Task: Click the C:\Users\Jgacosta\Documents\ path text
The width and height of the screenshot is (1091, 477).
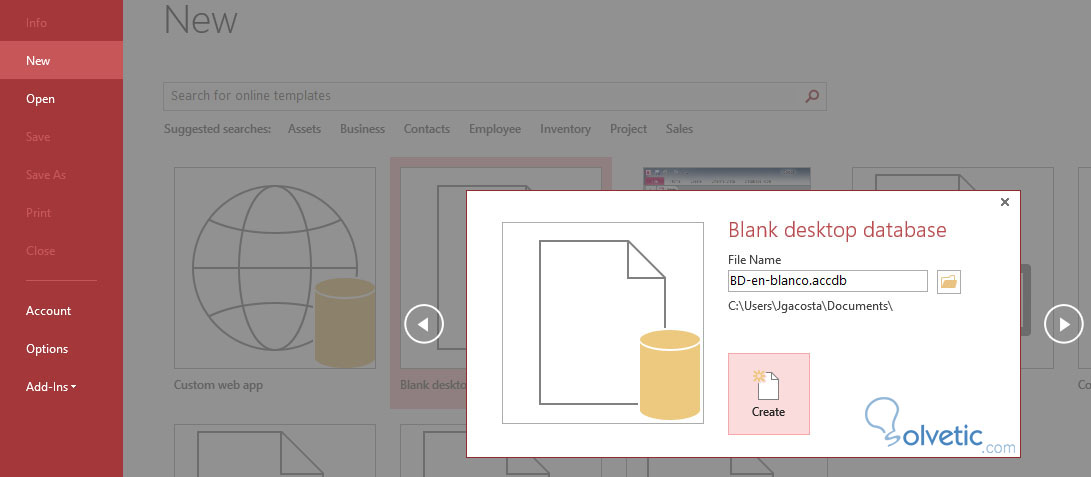Action: pyautogui.click(x=811, y=305)
